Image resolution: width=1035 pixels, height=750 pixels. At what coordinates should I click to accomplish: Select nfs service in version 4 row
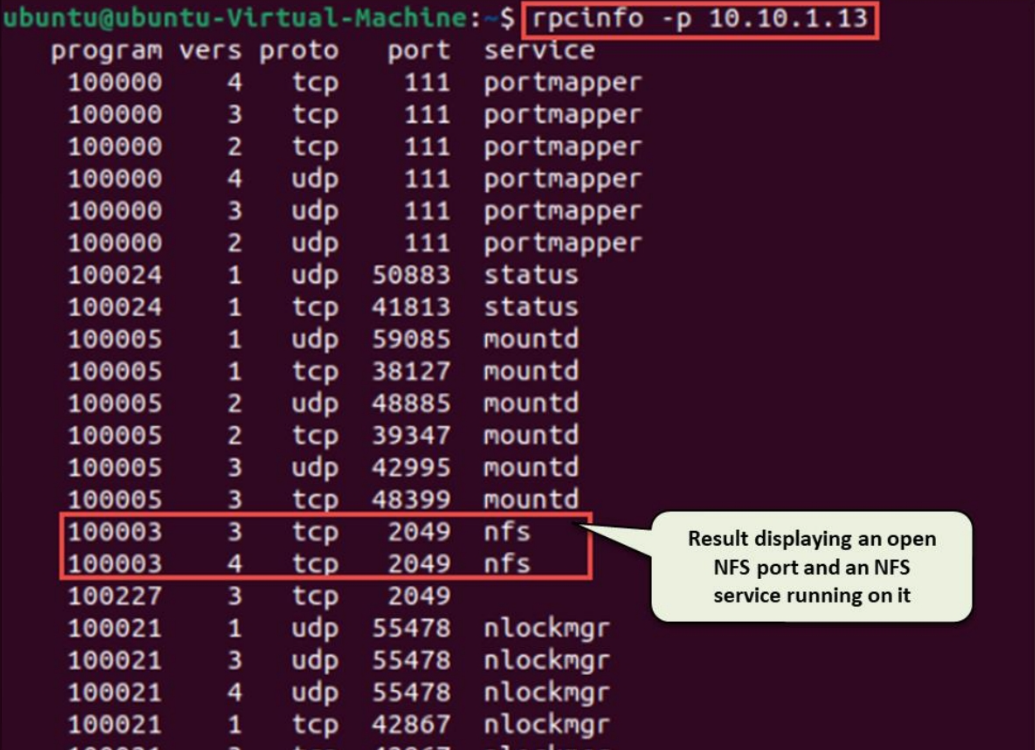coord(507,564)
